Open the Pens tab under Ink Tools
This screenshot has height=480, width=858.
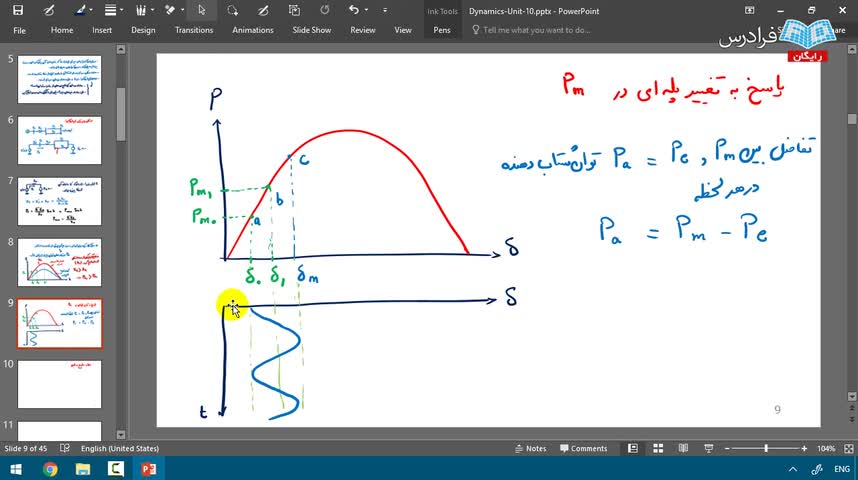point(442,30)
